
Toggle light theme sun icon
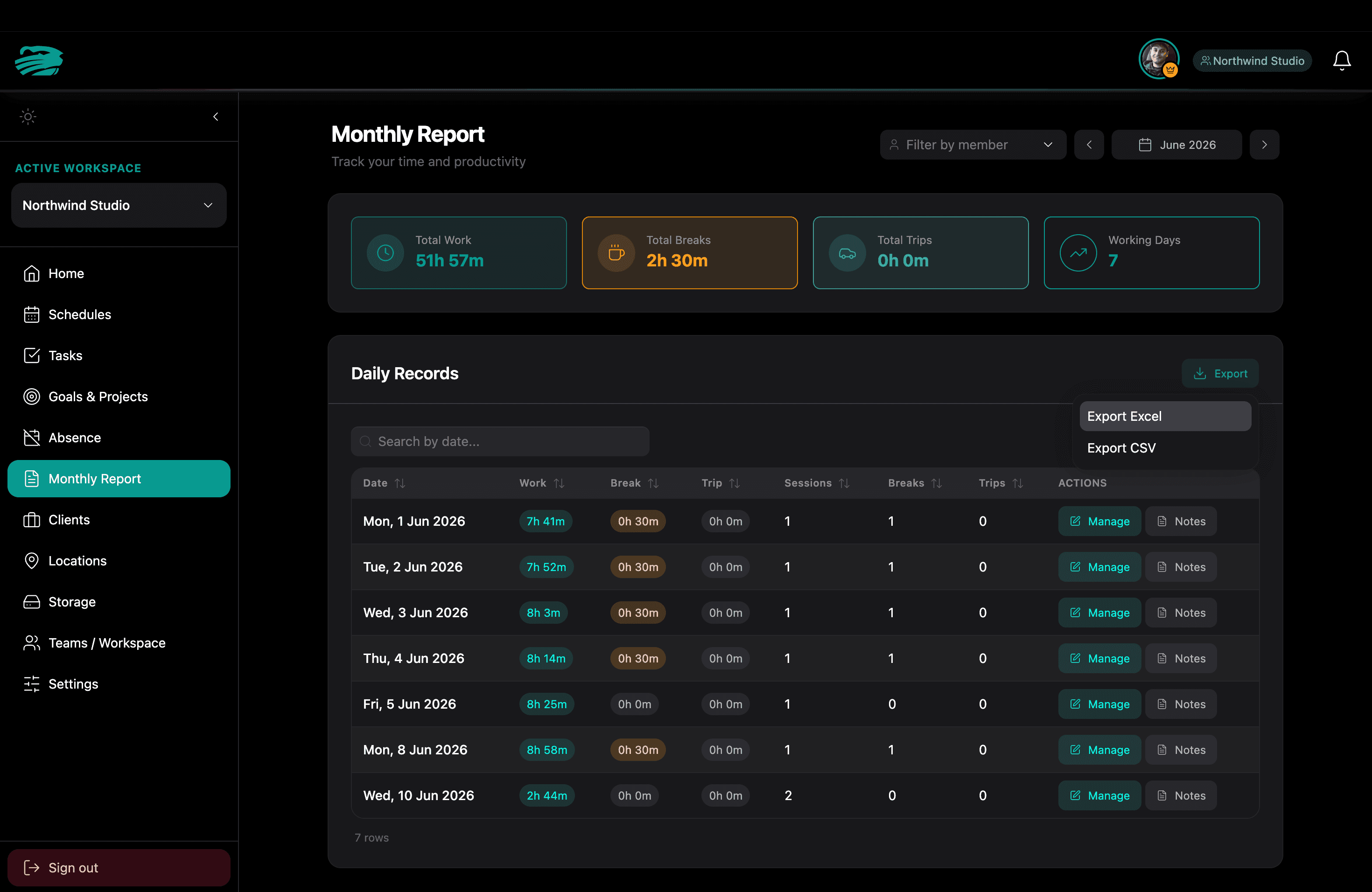tap(28, 116)
